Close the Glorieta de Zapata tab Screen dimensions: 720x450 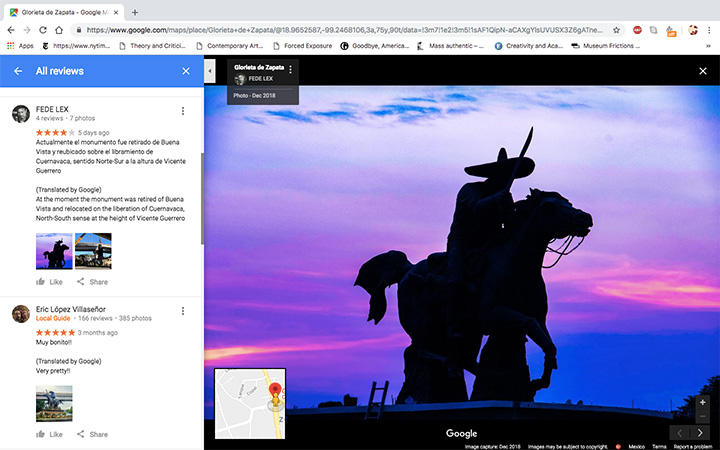116,12
